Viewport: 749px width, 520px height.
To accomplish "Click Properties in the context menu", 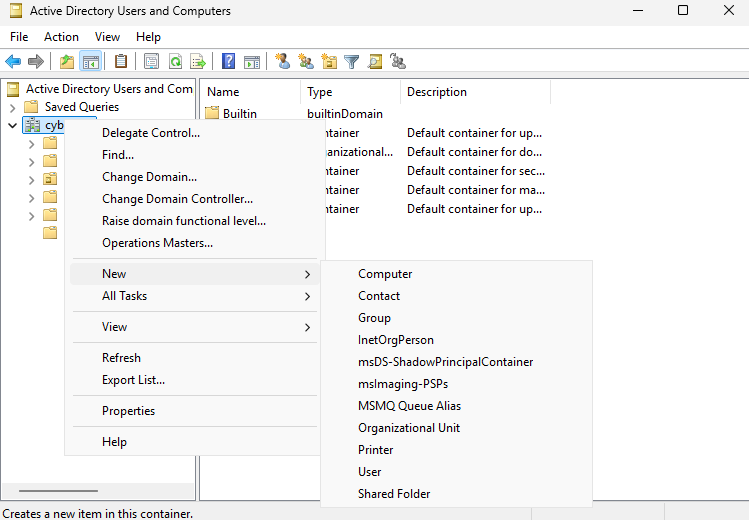I will [x=129, y=411].
